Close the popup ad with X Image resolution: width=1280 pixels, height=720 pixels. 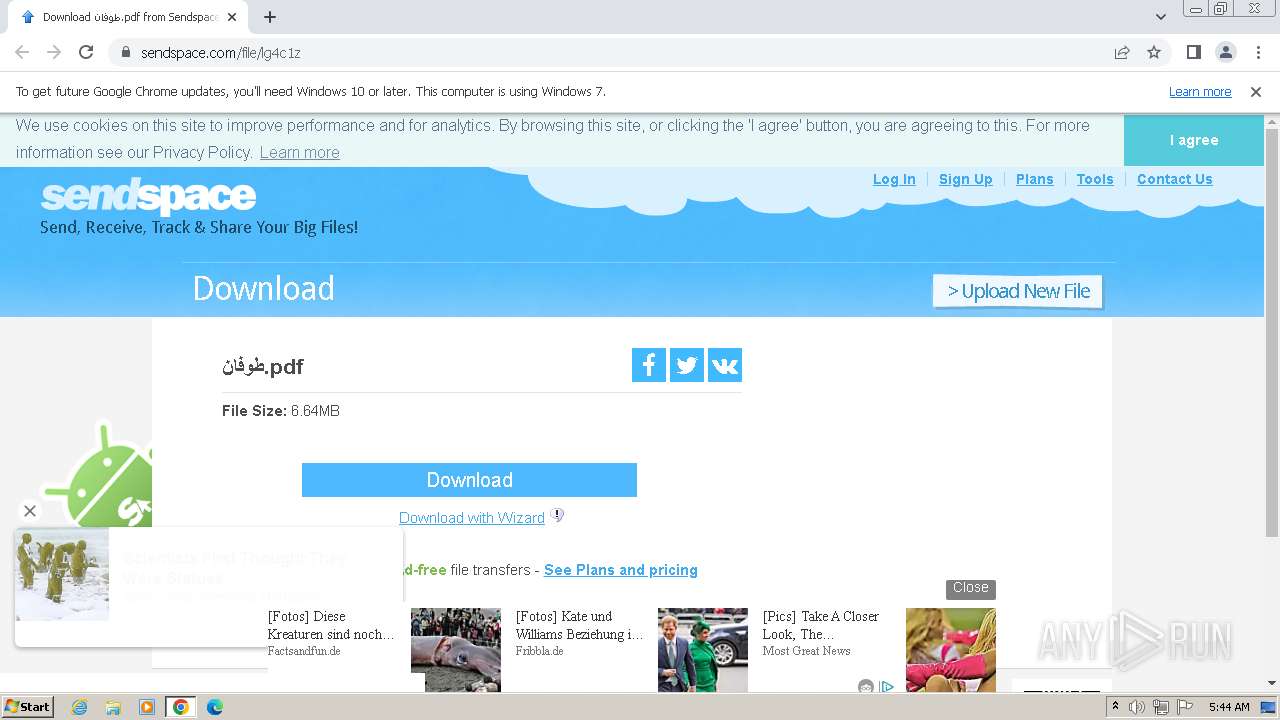[30, 511]
